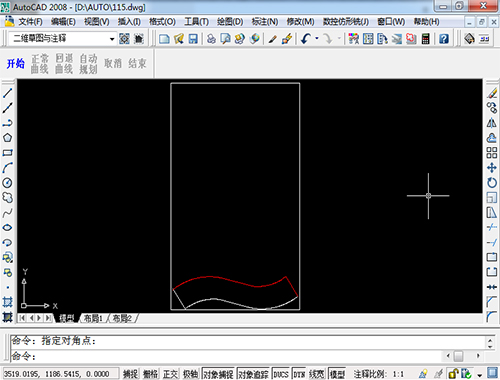500x380 pixels.
Task: Click the 开始 start button
Action: (x=16, y=63)
